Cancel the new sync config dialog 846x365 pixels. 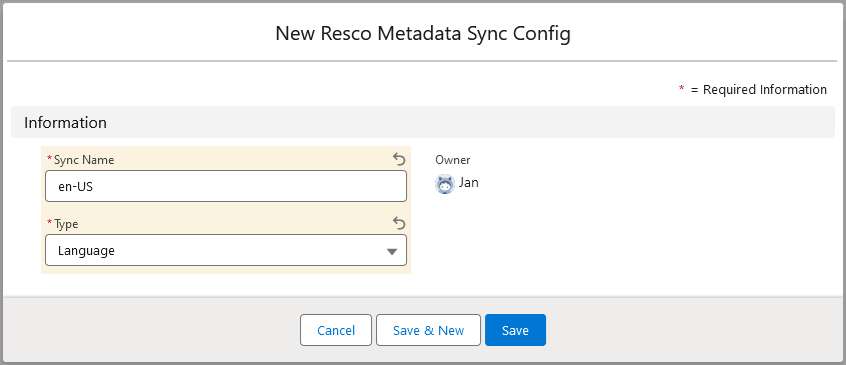click(336, 330)
